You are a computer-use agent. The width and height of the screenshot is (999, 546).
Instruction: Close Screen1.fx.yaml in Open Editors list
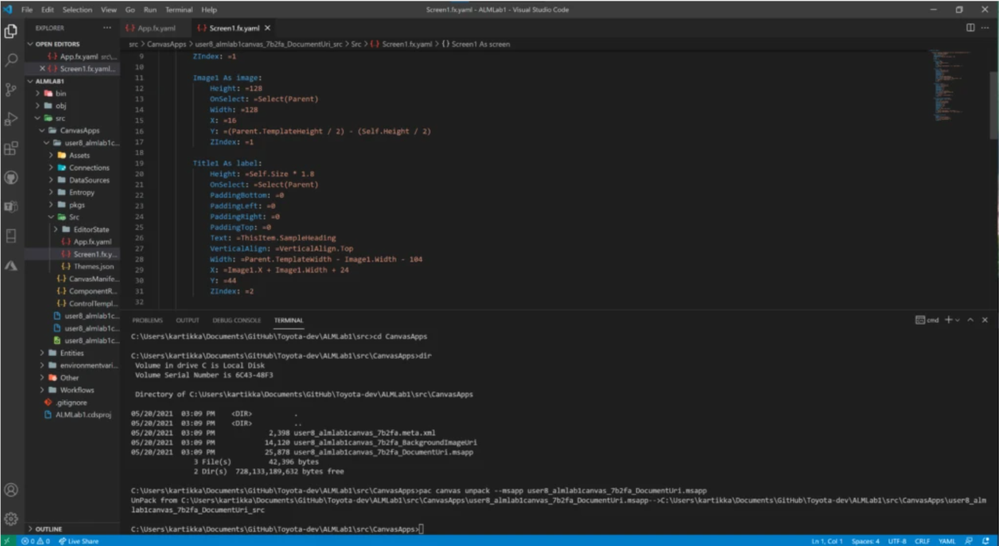click(42, 69)
